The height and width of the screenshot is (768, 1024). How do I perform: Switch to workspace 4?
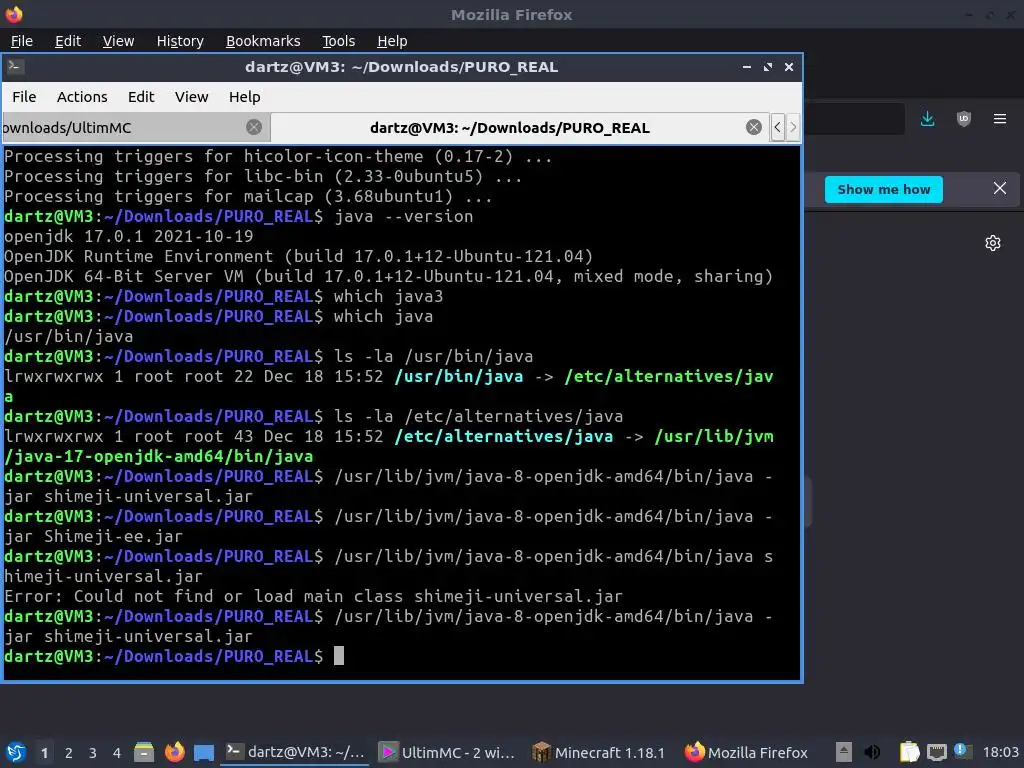(117, 752)
